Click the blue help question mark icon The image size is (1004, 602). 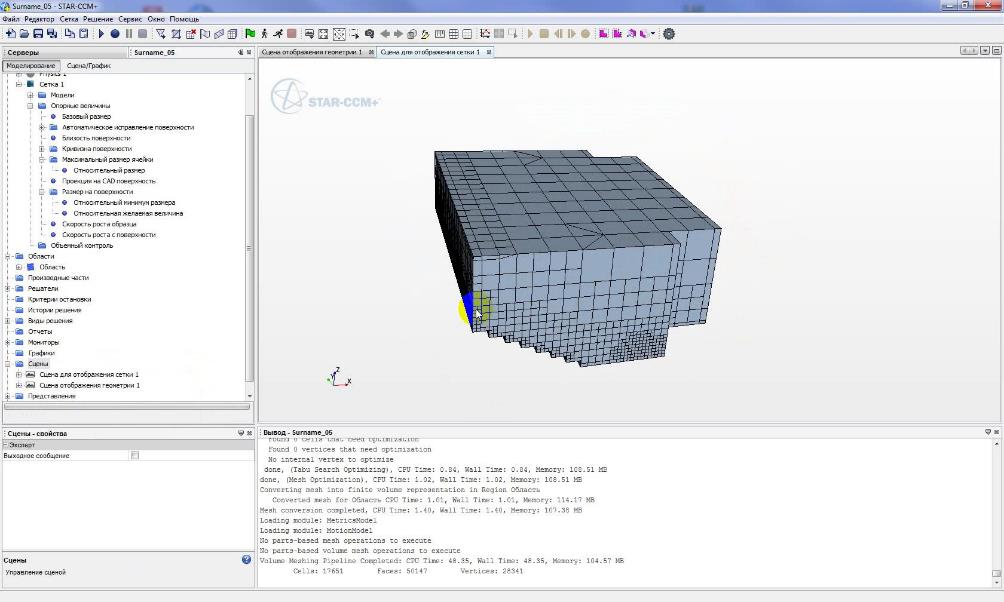point(246,560)
